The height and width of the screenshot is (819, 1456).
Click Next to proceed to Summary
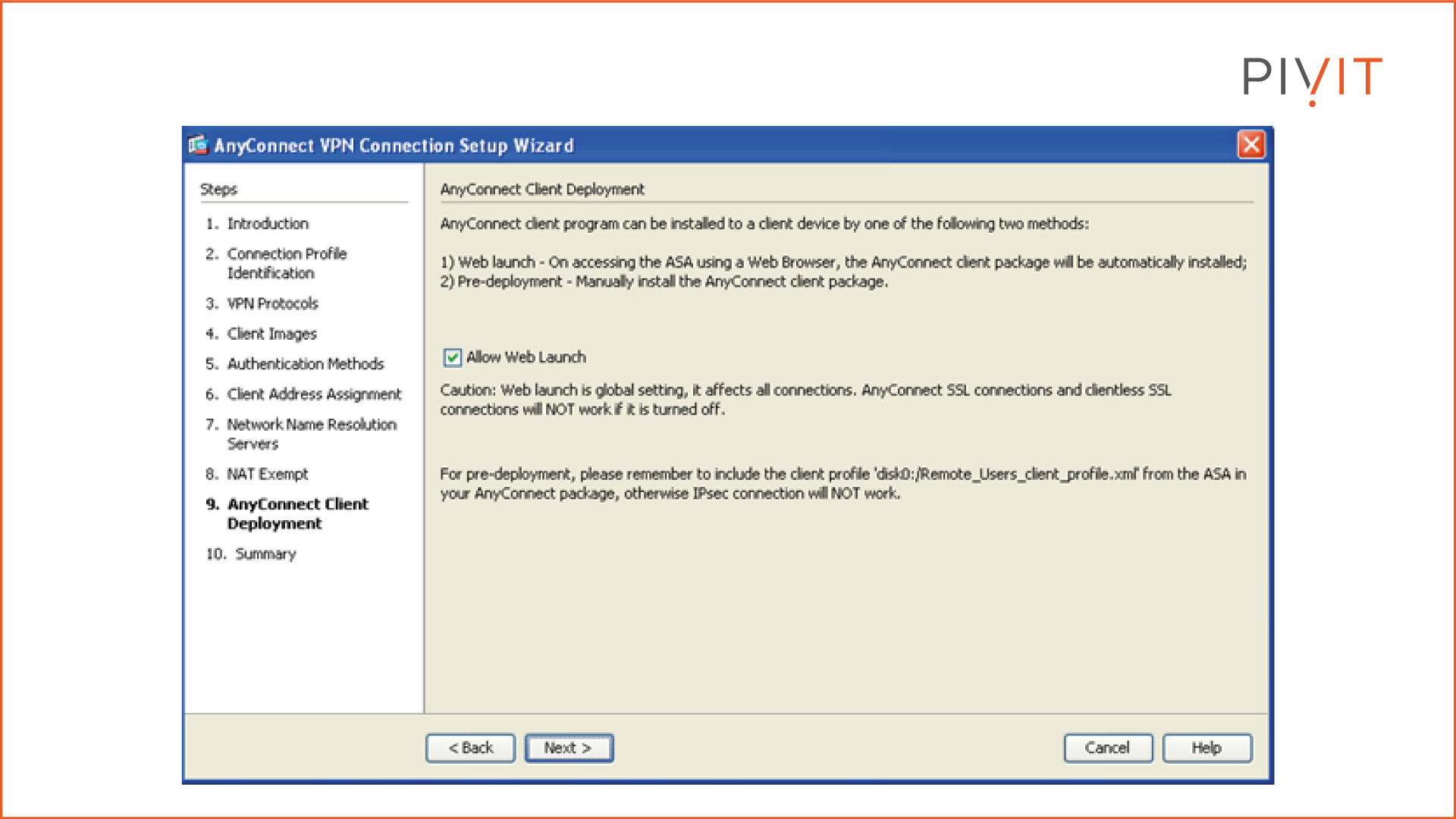pyautogui.click(x=569, y=748)
